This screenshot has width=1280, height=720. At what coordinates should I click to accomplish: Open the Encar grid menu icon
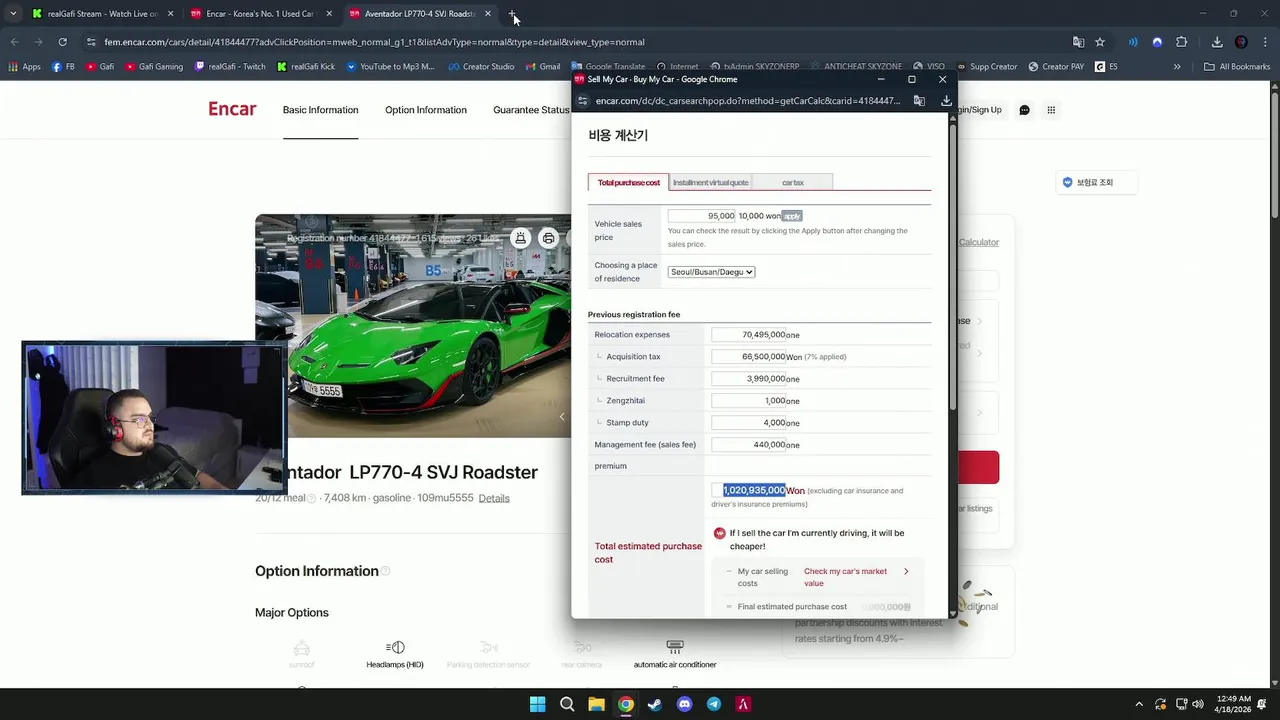[x=1051, y=110]
